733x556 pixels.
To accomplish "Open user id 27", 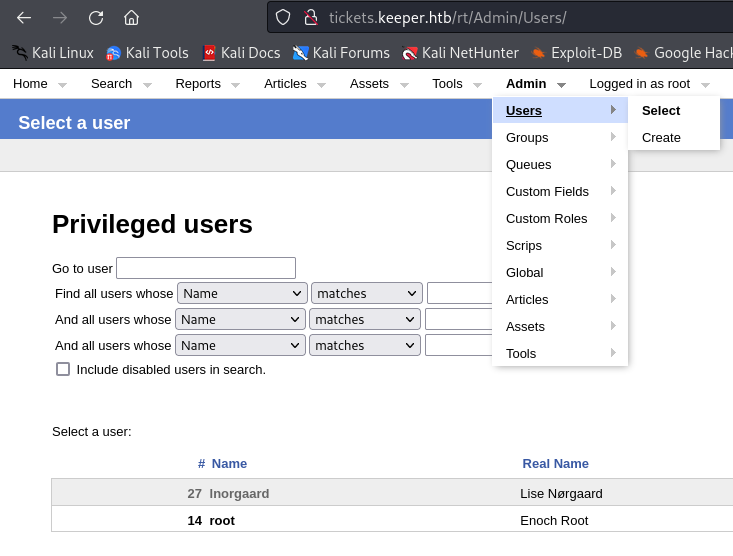I will 194,493.
